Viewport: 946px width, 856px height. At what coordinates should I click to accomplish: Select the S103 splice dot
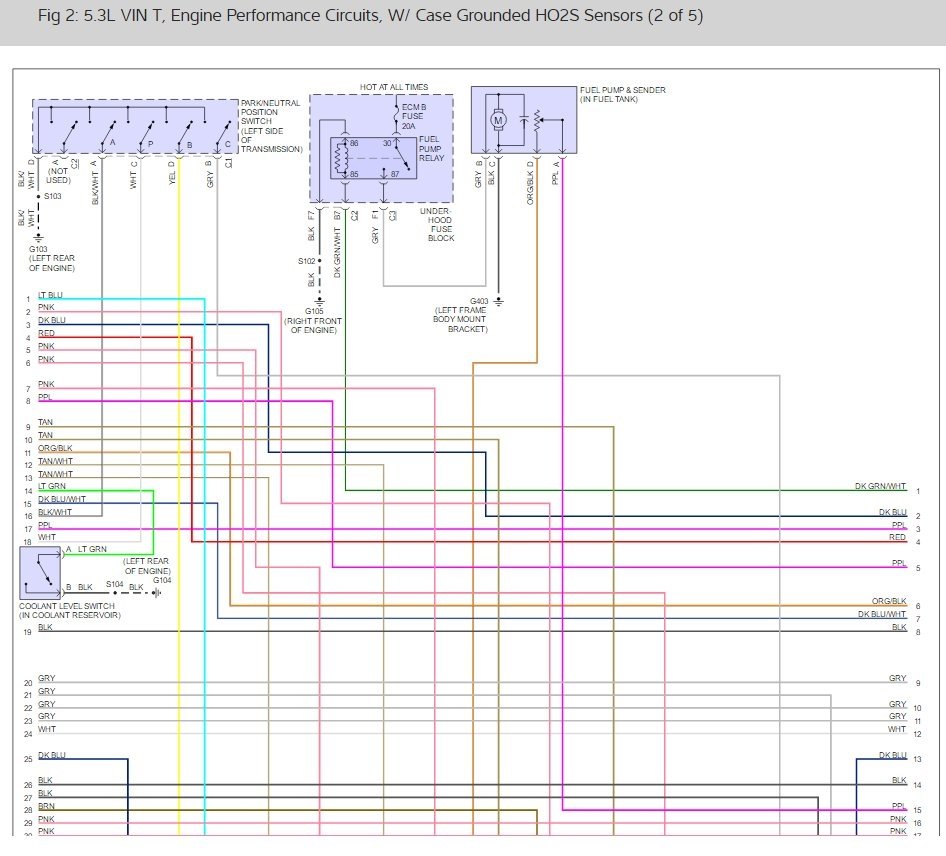point(38,196)
